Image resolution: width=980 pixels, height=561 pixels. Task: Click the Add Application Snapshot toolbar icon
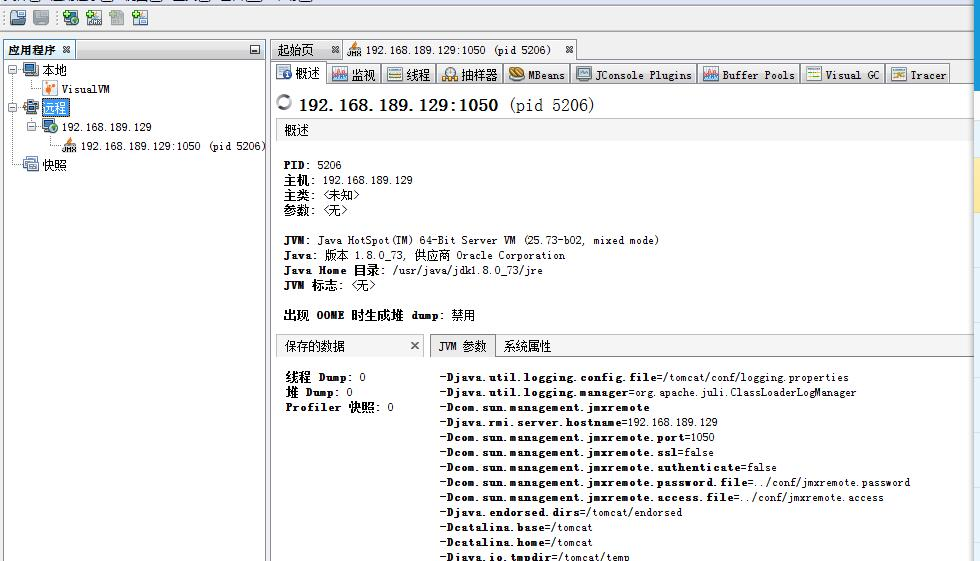coord(140,18)
